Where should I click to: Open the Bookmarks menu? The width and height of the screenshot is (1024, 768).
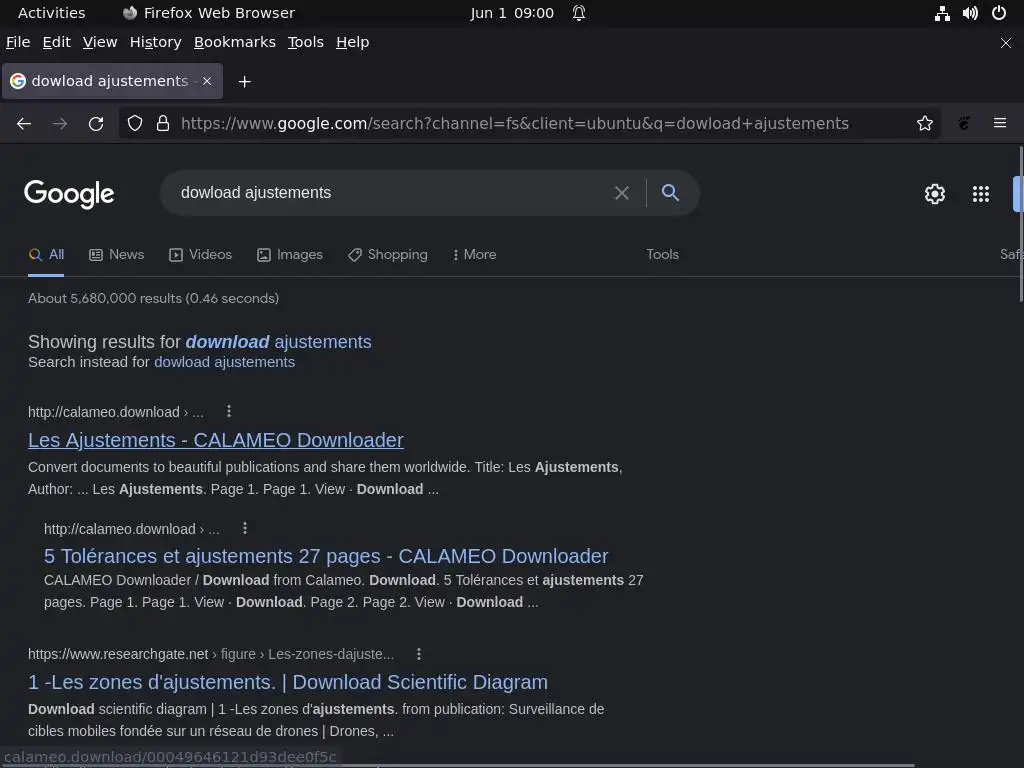point(234,42)
